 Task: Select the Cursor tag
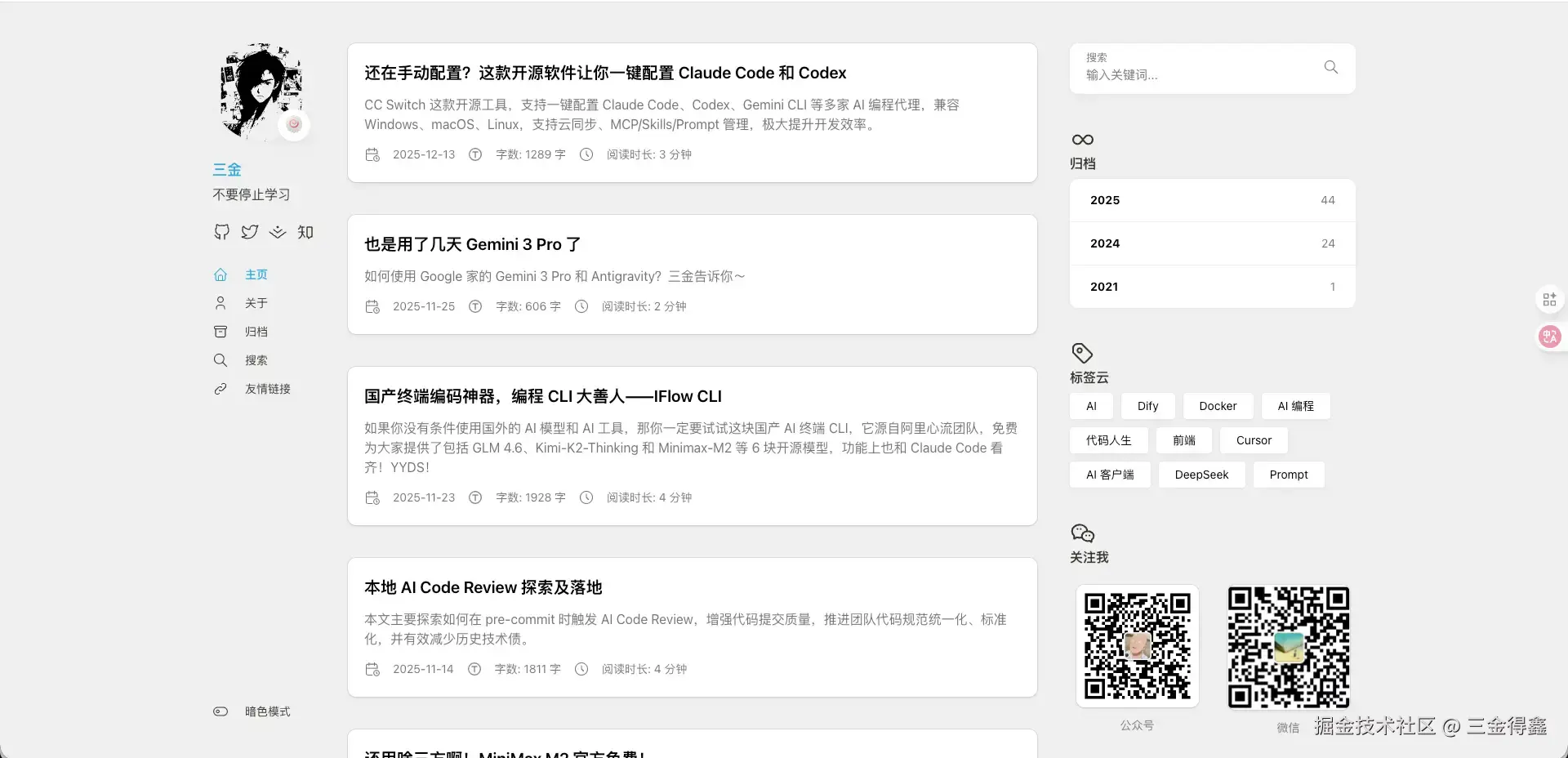coord(1254,440)
